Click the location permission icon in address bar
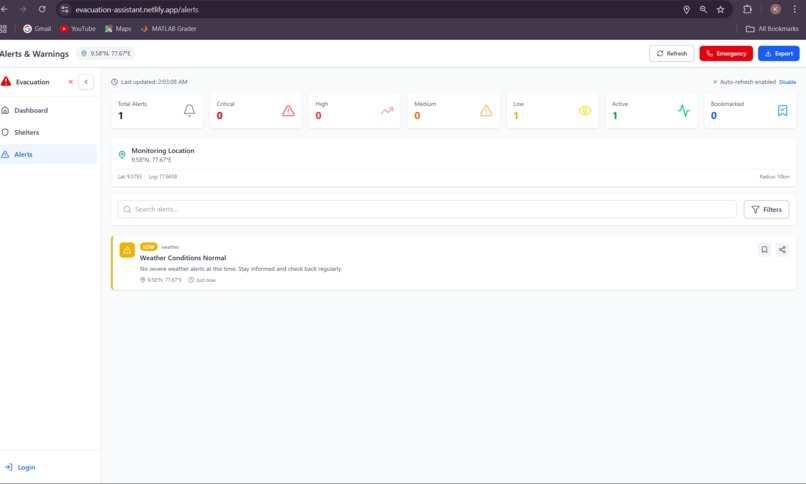The width and height of the screenshot is (806, 484). pos(686,10)
